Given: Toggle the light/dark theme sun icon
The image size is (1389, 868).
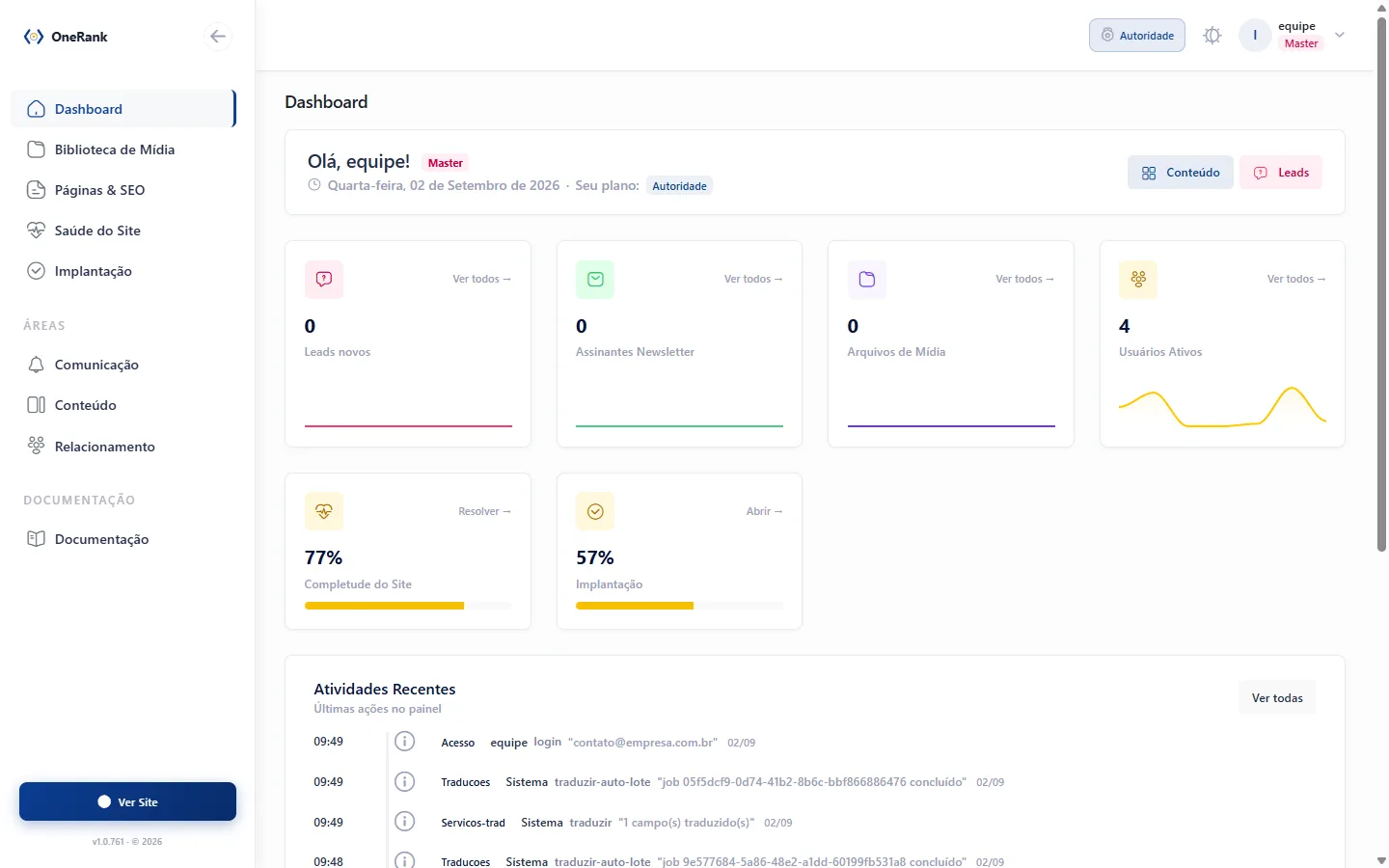Looking at the screenshot, I should (x=1212, y=36).
